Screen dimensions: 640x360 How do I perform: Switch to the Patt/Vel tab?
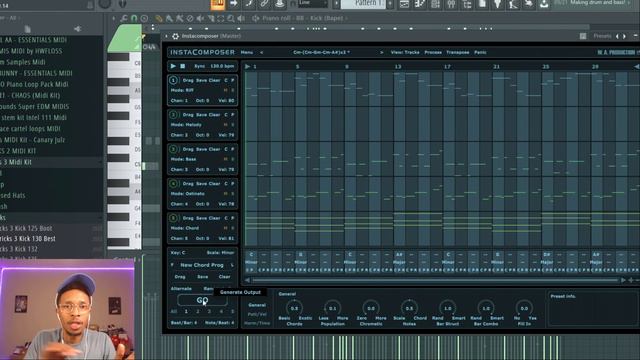coord(257,314)
